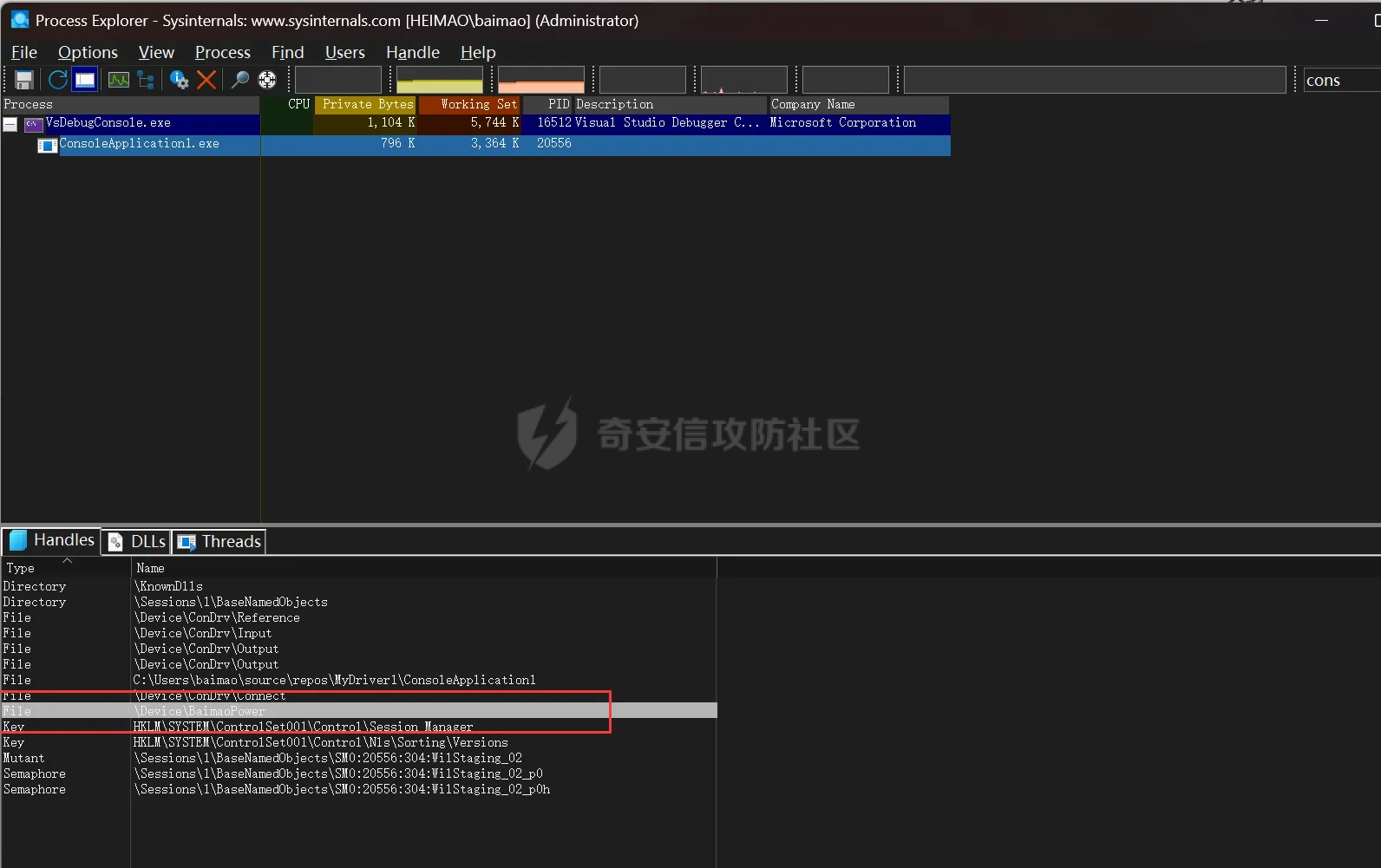The width and height of the screenshot is (1381, 868).
Task: Click the DLLs tab icon
Action: pyautogui.click(x=115, y=542)
